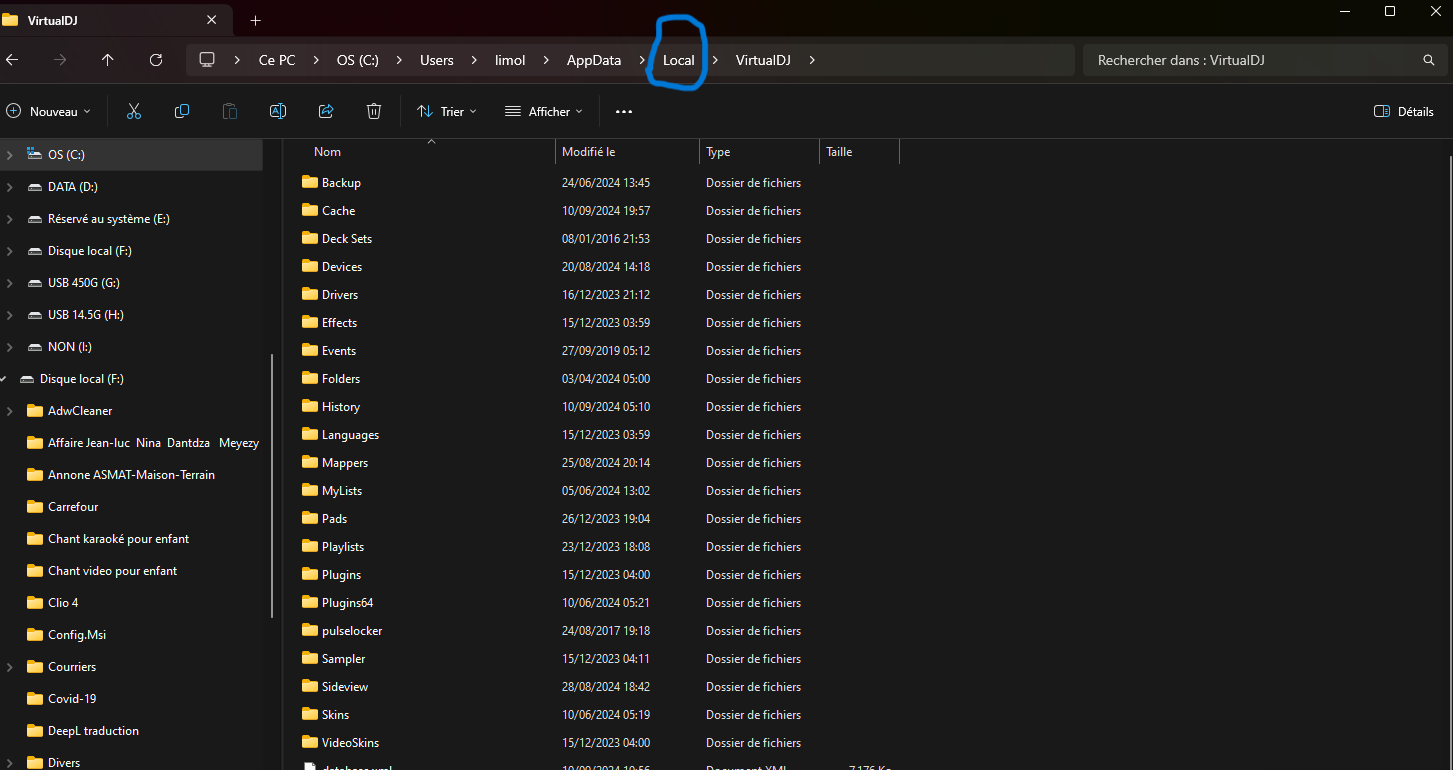The height and width of the screenshot is (770, 1453).
Task: Click the USB 450G (G:) drive icon
Action: tap(35, 283)
